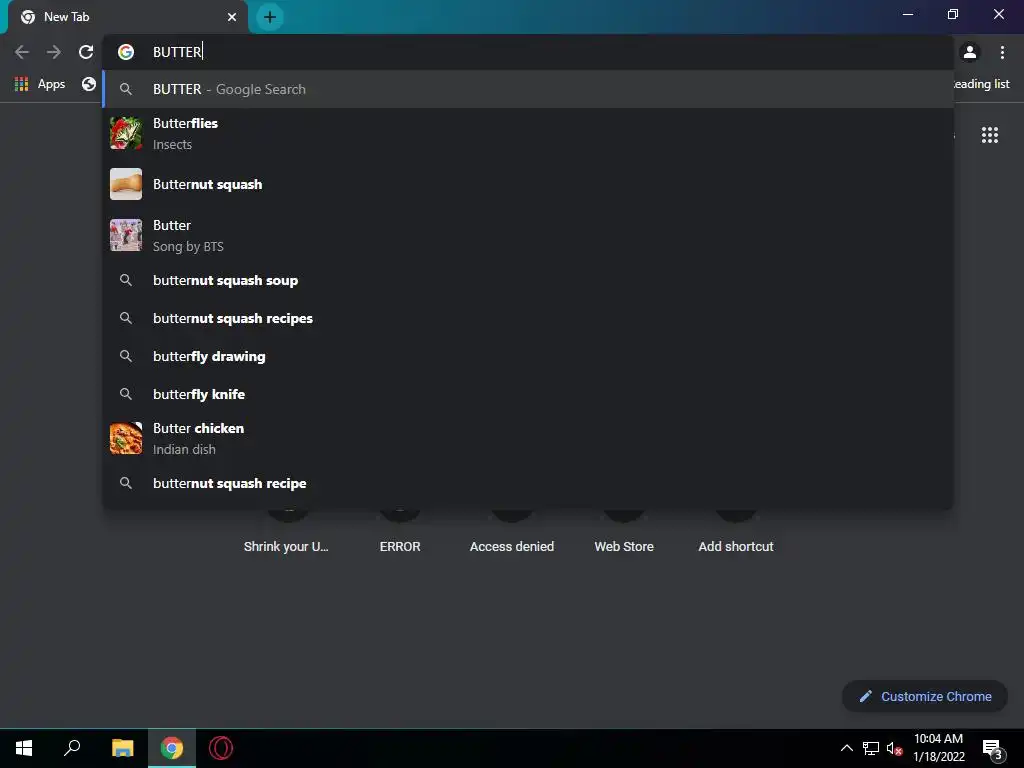Open the Windows Start menu
Viewport: 1024px width, 768px height.
[x=24, y=748]
